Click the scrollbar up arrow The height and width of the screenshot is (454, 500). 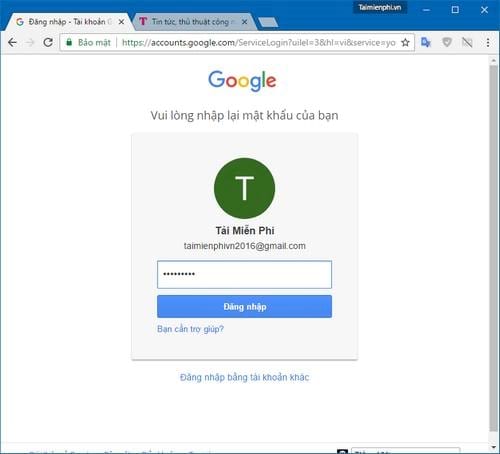point(493,61)
